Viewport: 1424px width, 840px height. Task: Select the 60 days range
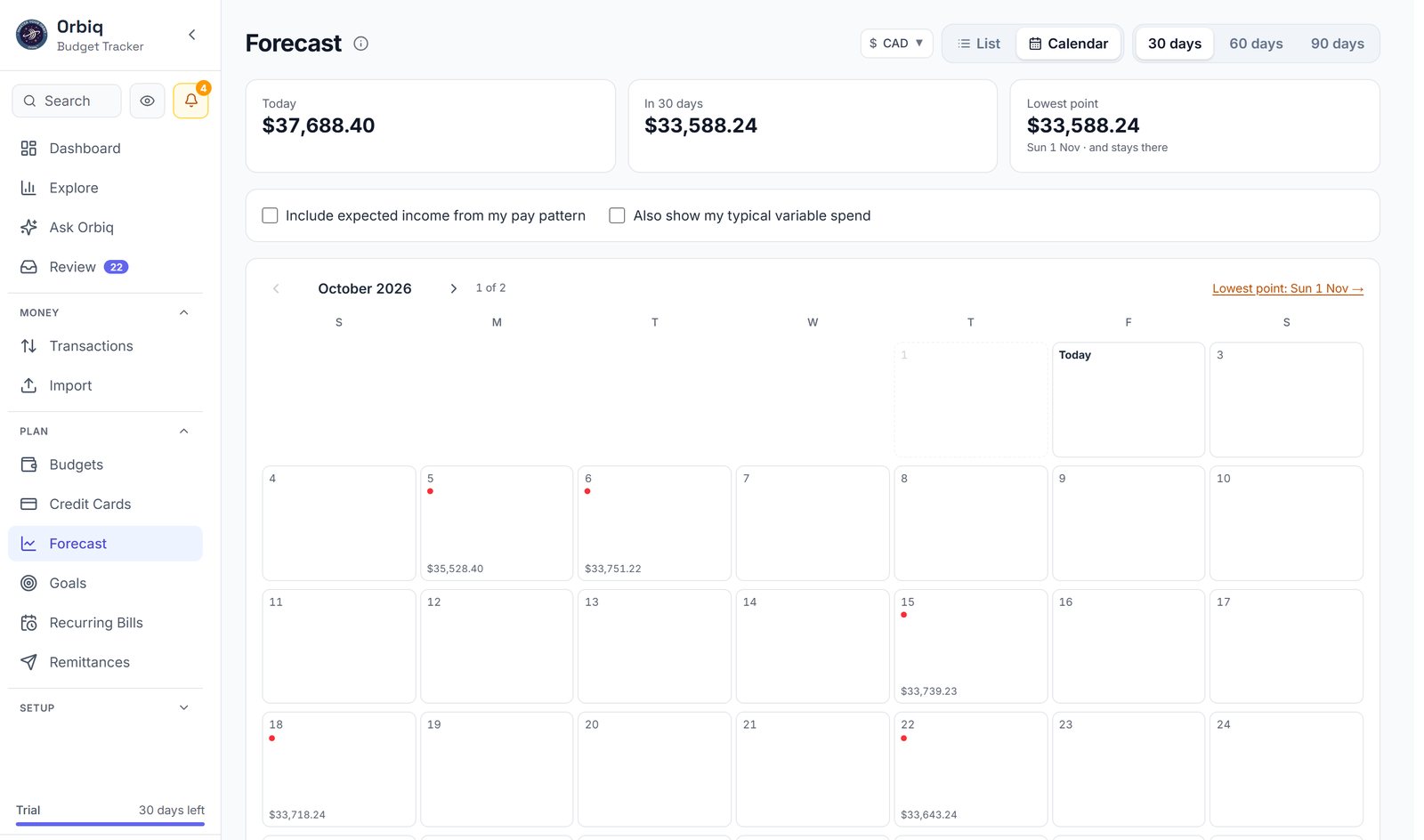pos(1256,44)
